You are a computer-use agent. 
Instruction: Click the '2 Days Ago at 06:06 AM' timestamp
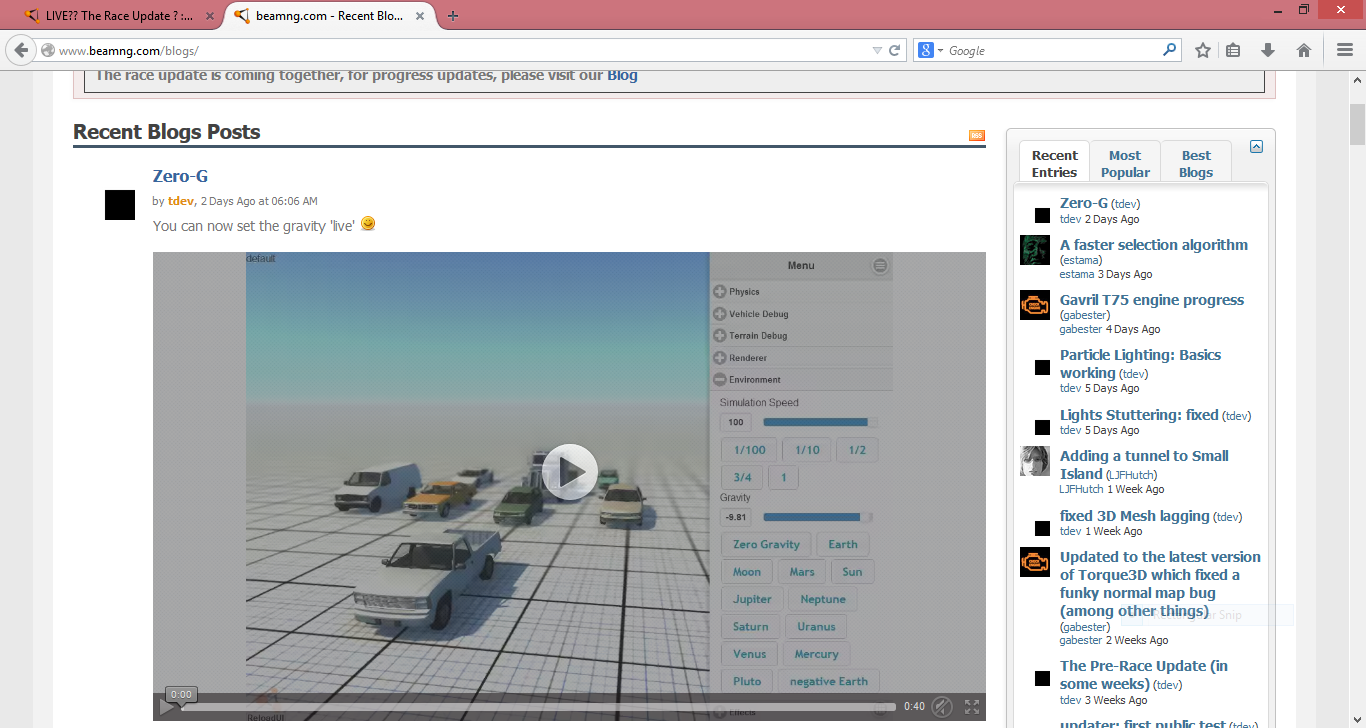point(259,201)
